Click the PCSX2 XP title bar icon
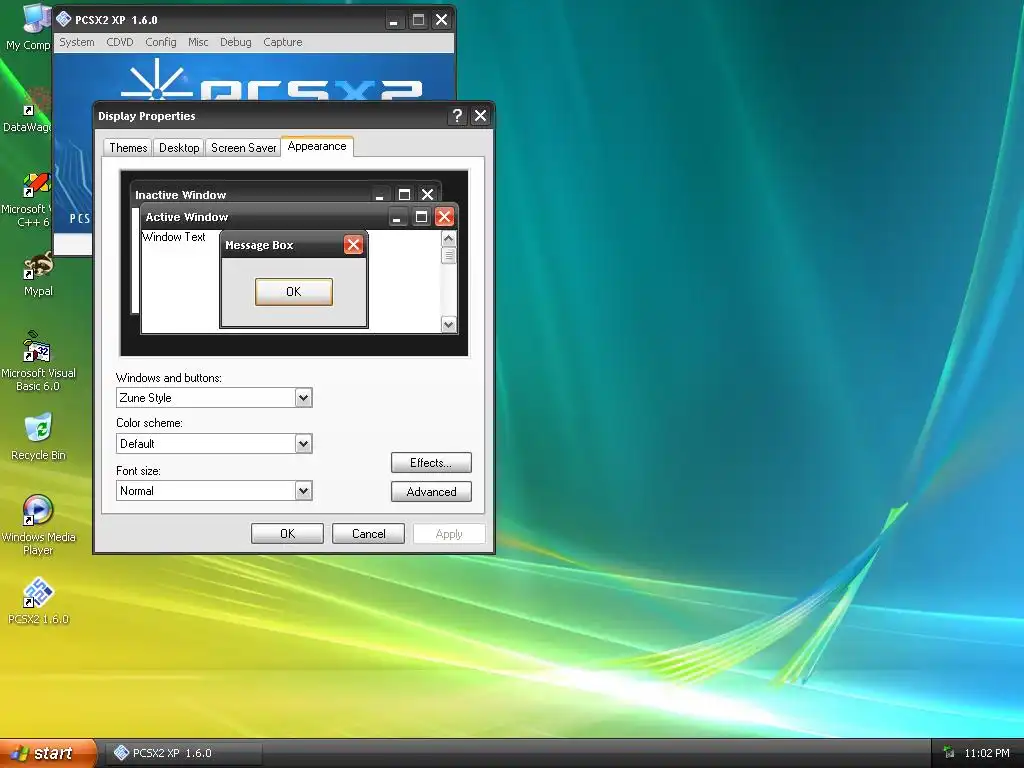1024x768 pixels. point(63,20)
